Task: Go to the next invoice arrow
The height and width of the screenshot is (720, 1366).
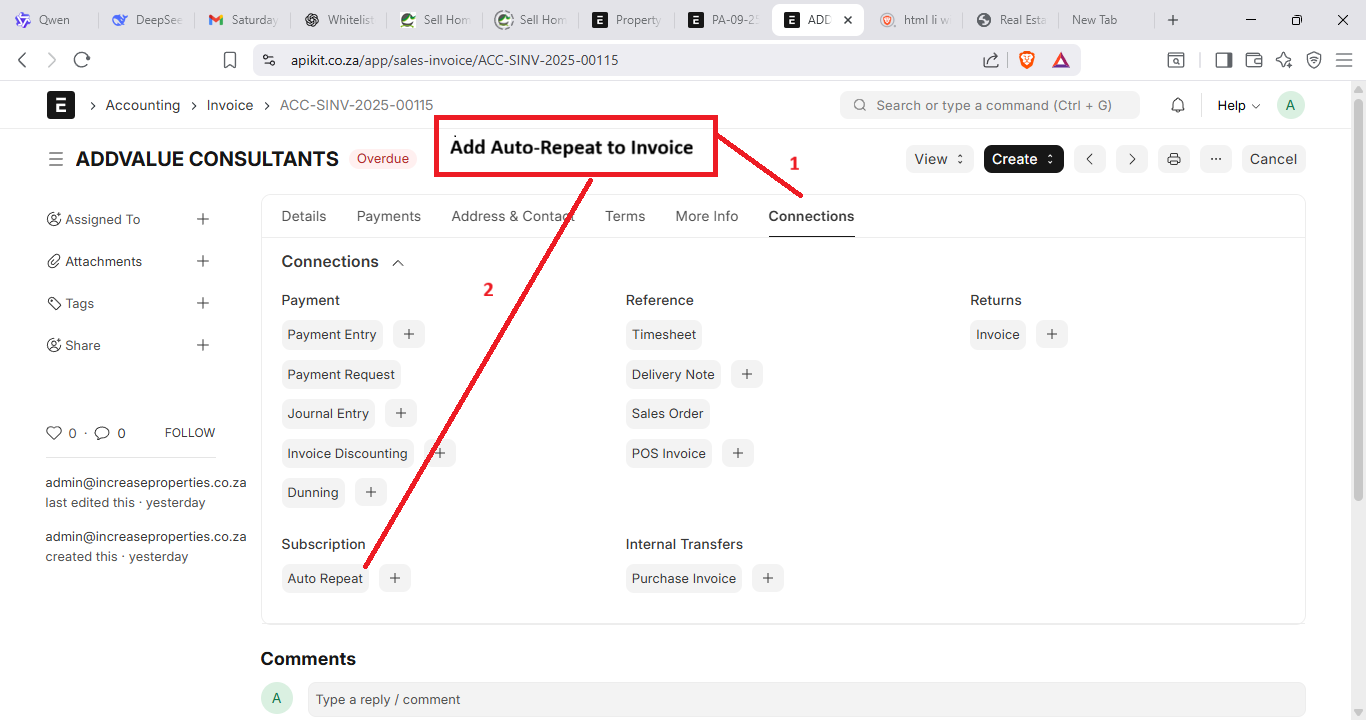Action: (1132, 159)
